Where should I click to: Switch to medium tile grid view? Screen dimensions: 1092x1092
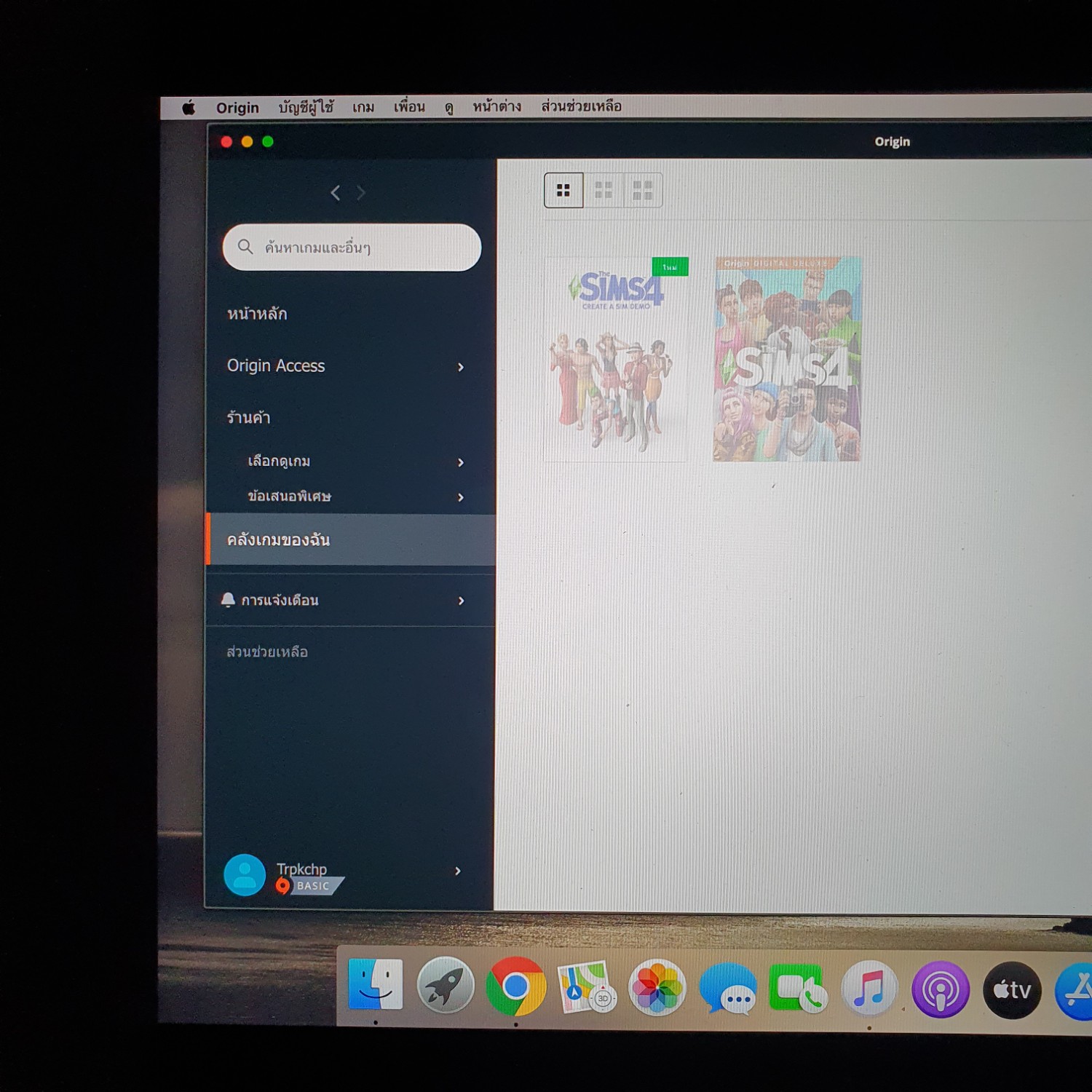tap(604, 191)
